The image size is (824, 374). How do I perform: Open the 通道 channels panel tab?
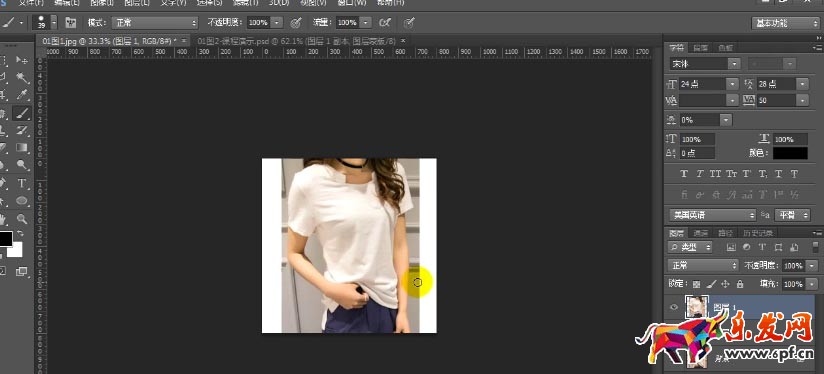701,233
